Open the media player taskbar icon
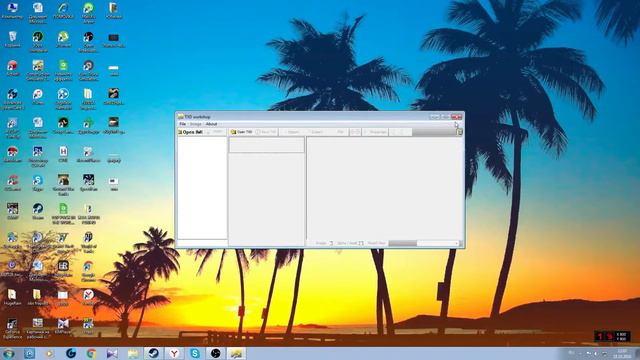Image resolution: width=640 pixels, height=360 pixels. [x=49, y=353]
